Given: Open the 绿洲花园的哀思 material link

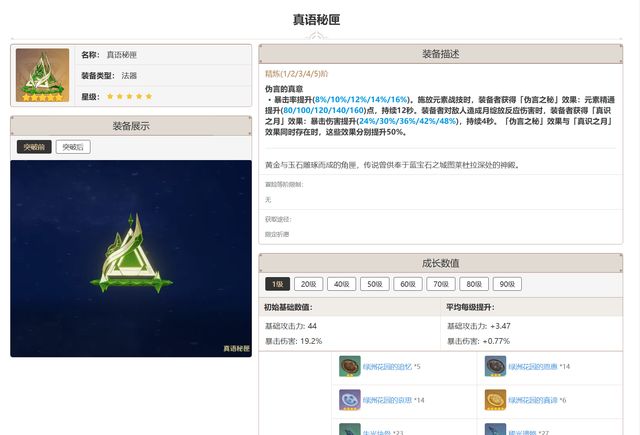Looking at the screenshot, I should (x=387, y=400).
